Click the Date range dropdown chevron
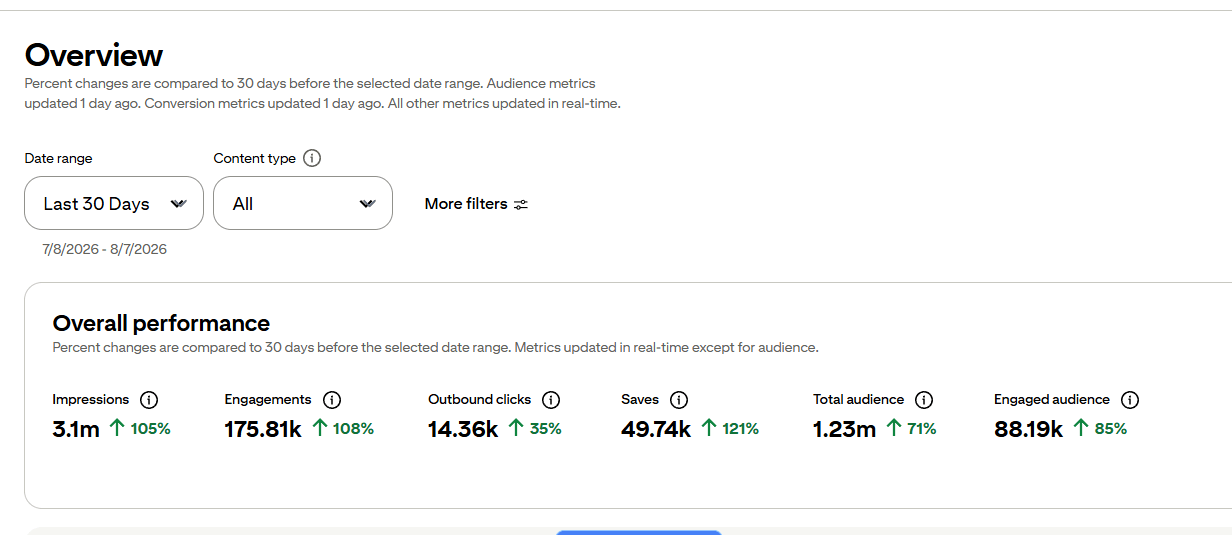The width and height of the screenshot is (1232, 535). (x=178, y=204)
